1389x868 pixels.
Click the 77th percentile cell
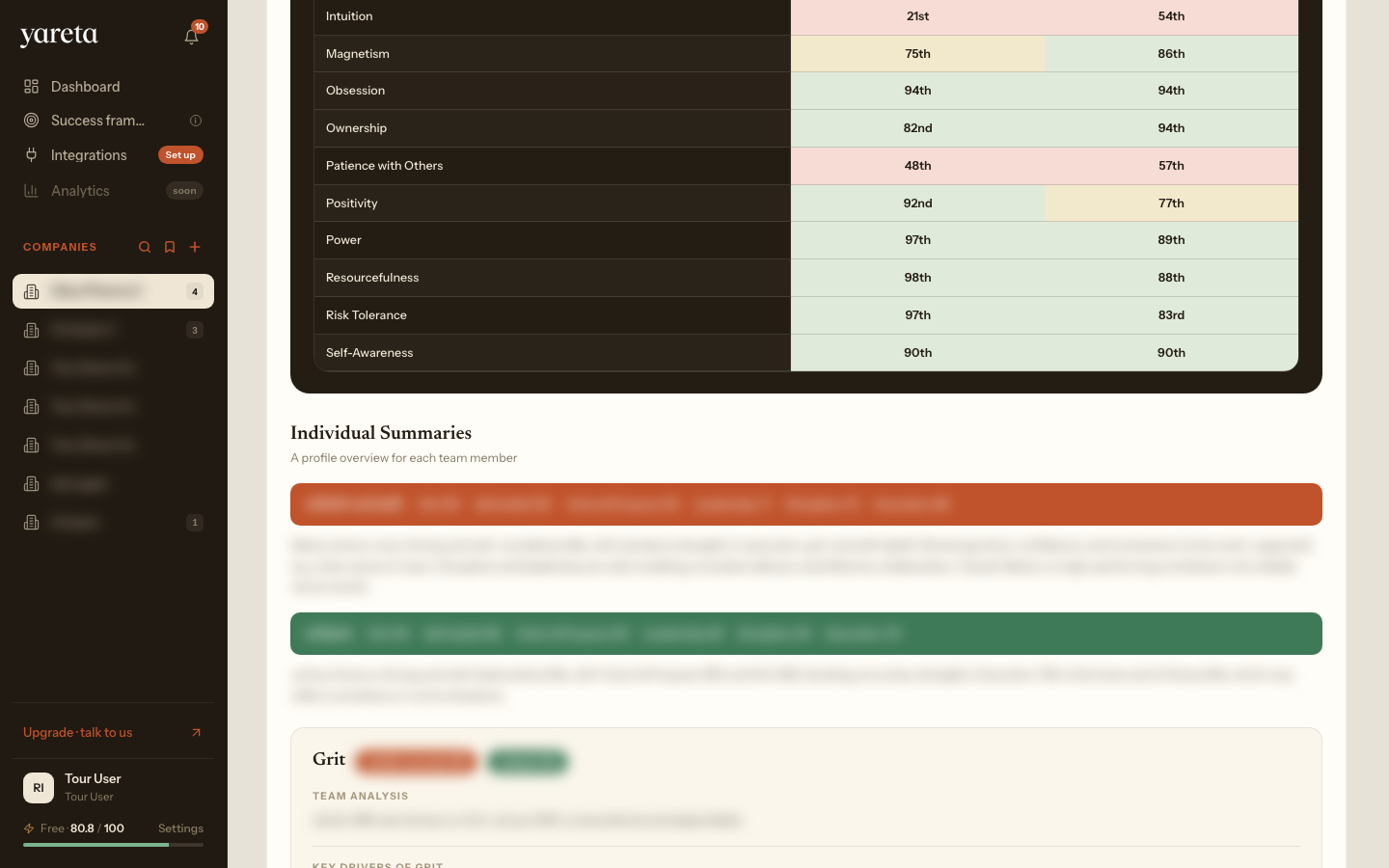pyautogui.click(x=1171, y=203)
